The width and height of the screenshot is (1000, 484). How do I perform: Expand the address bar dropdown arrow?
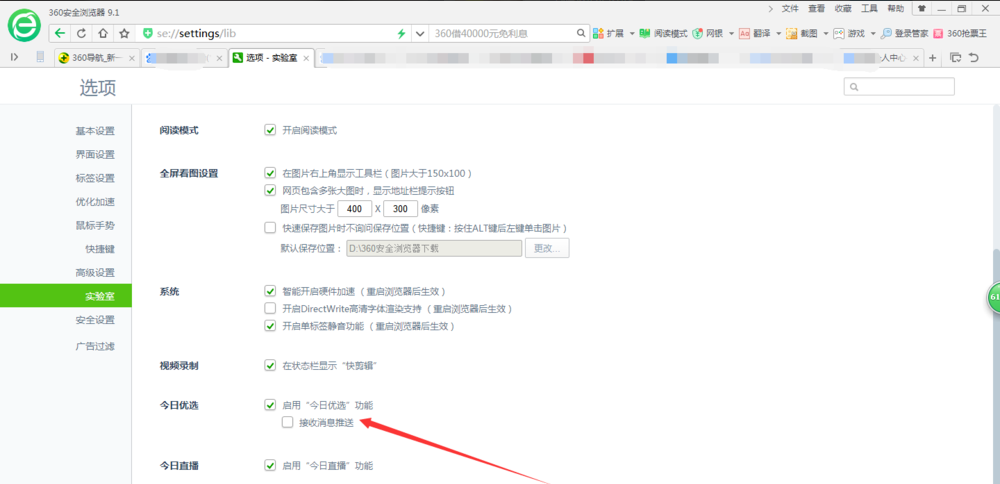[x=420, y=34]
